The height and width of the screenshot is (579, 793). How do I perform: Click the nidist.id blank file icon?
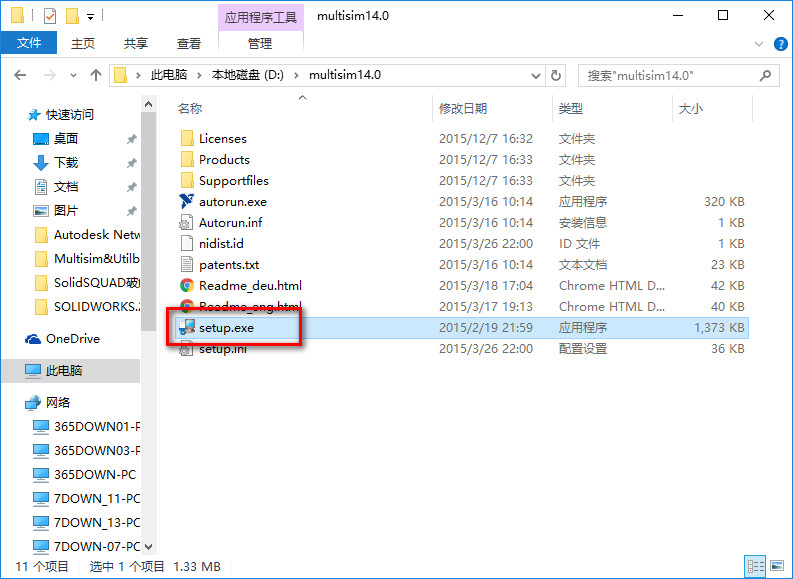[x=187, y=243]
